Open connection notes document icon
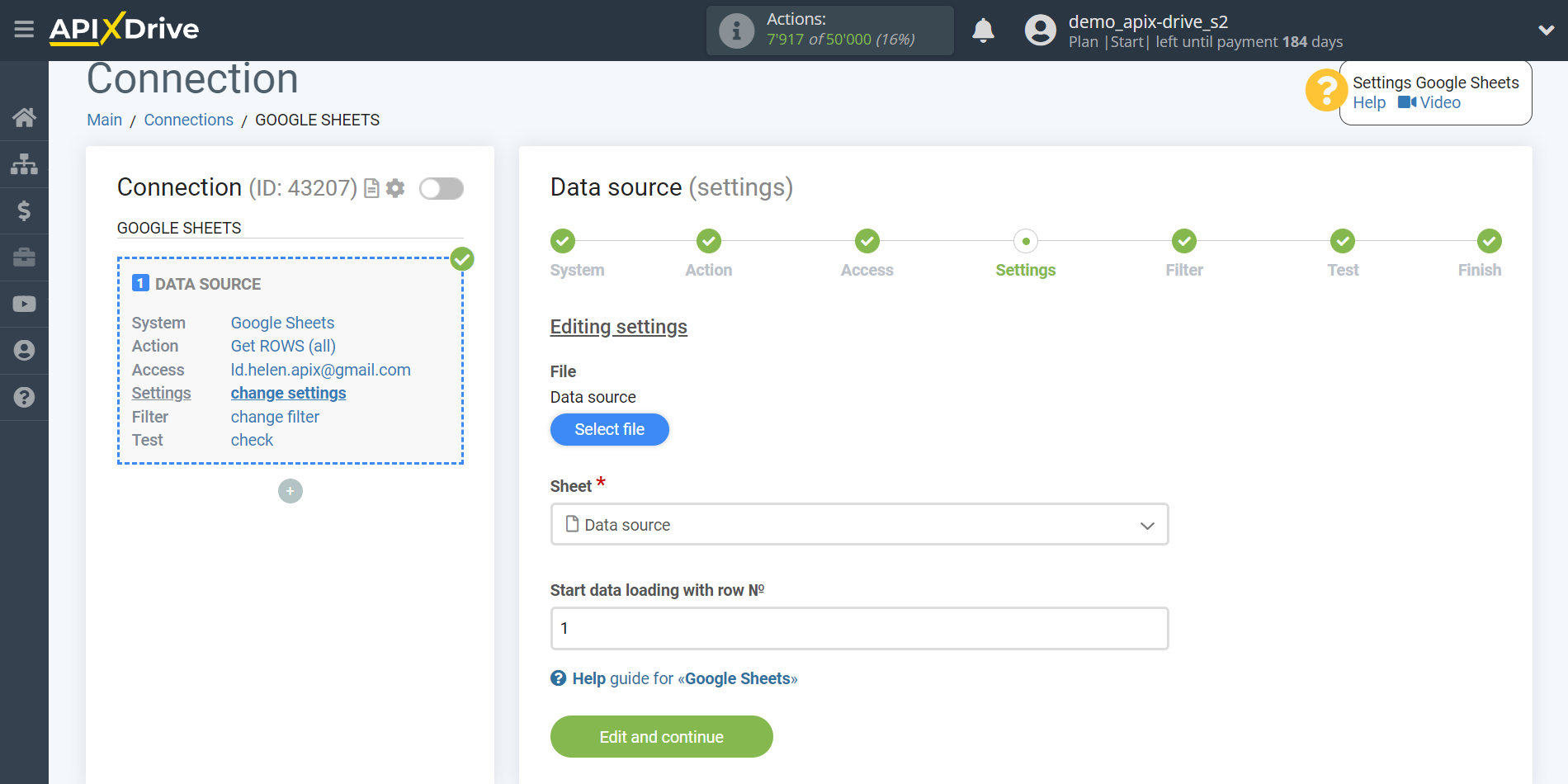This screenshot has width=1568, height=784. 371,189
